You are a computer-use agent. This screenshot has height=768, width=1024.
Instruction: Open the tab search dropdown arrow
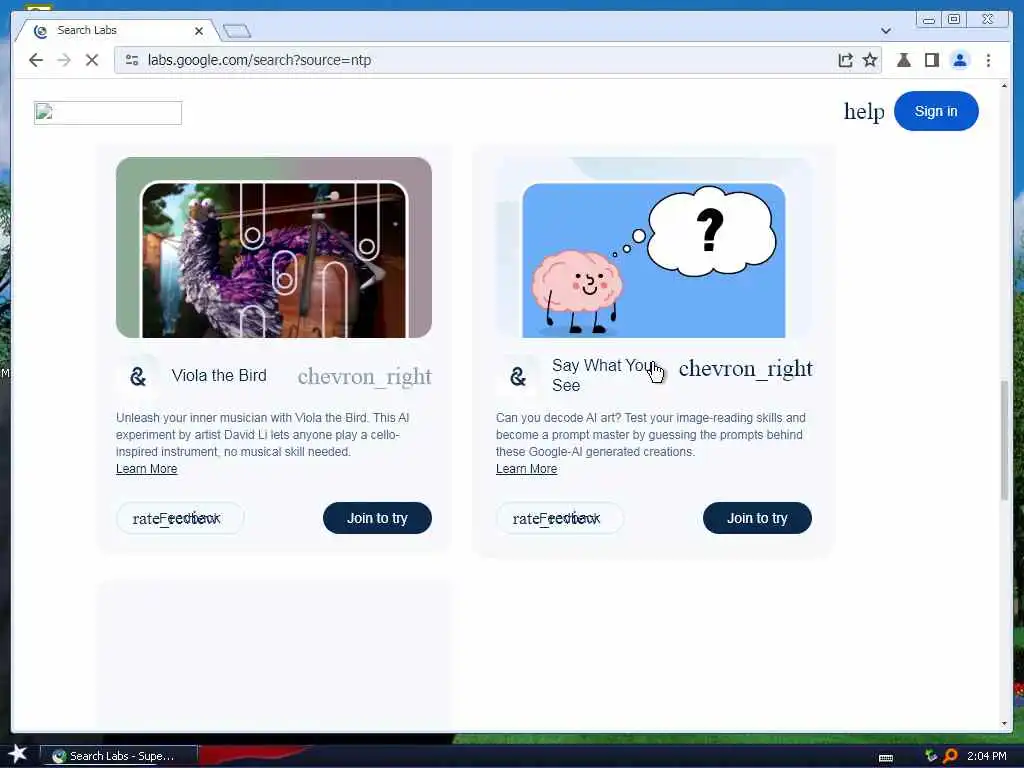pos(886,31)
